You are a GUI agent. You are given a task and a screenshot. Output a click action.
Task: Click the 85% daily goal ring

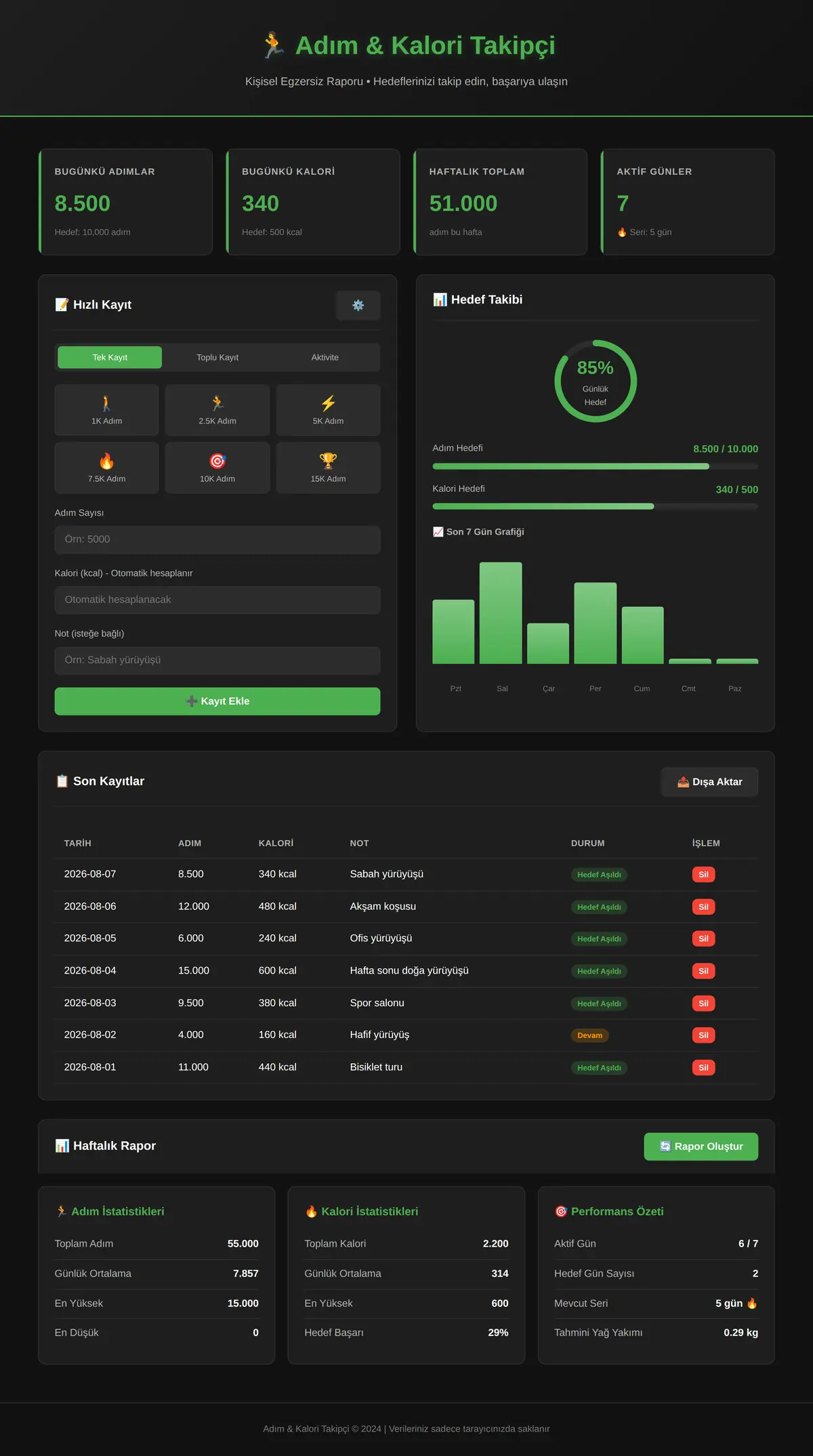596,381
